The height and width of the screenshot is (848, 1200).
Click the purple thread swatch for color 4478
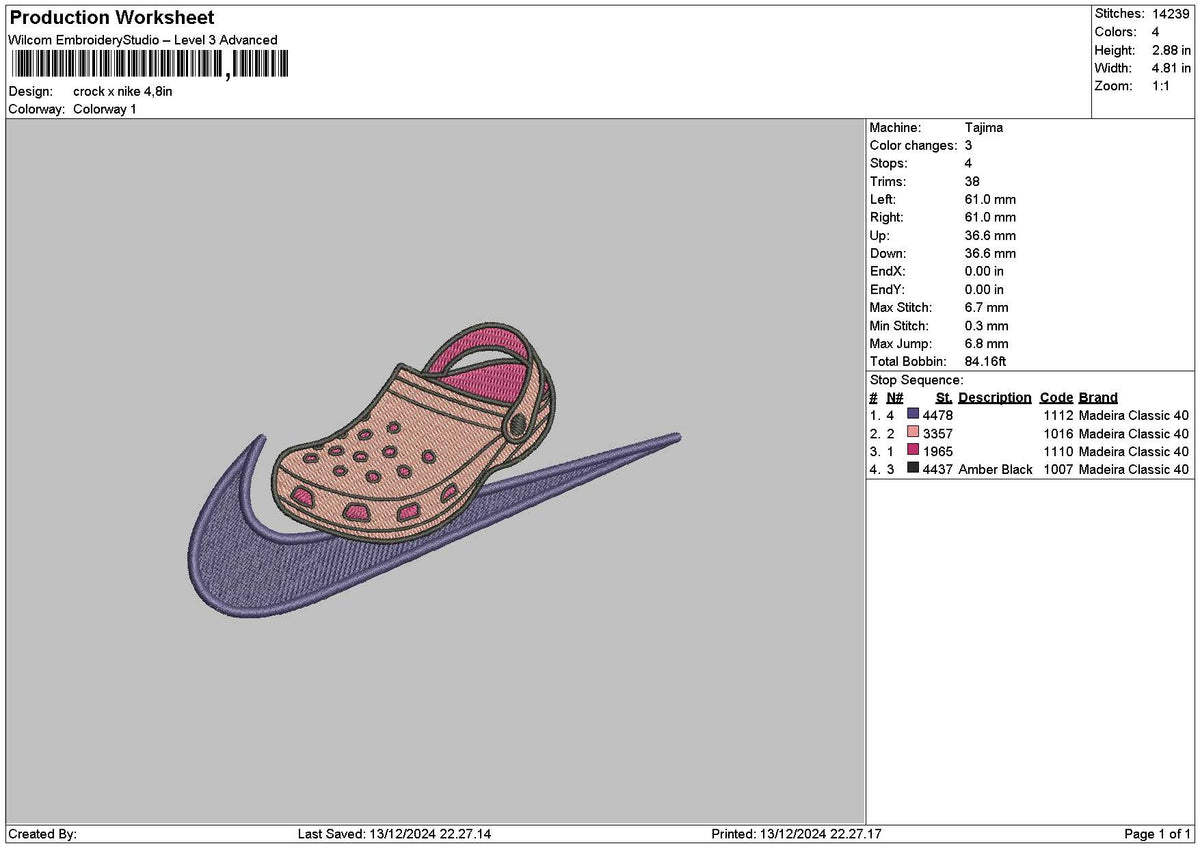(911, 415)
